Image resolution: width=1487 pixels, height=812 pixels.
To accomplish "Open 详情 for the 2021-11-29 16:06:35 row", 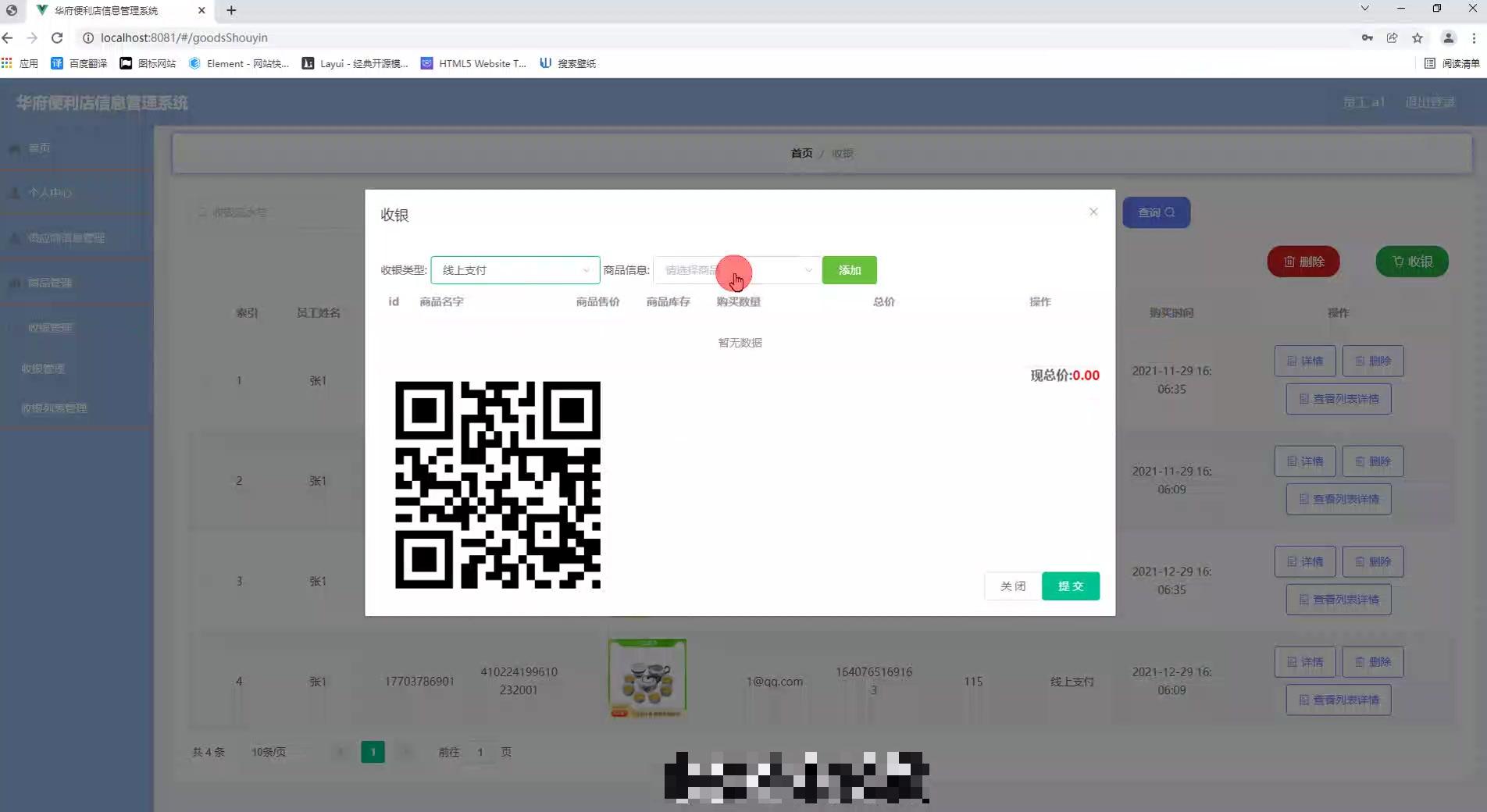I will click(x=1305, y=361).
